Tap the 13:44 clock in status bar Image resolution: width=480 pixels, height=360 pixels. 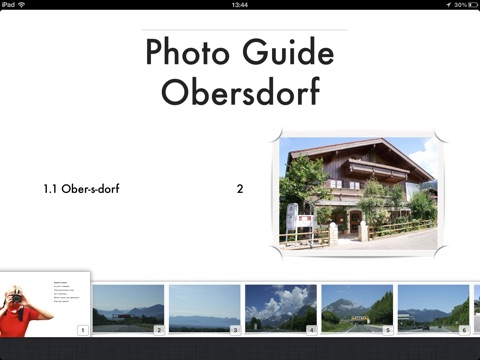pyautogui.click(x=240, y=5)
